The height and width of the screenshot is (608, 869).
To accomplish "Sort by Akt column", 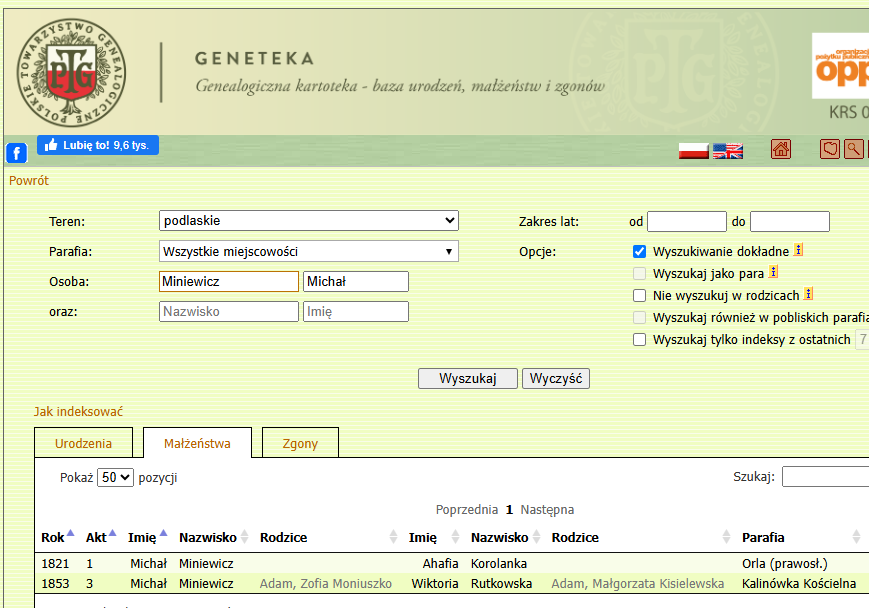I will pyautogui.click(x=101, y=537).
